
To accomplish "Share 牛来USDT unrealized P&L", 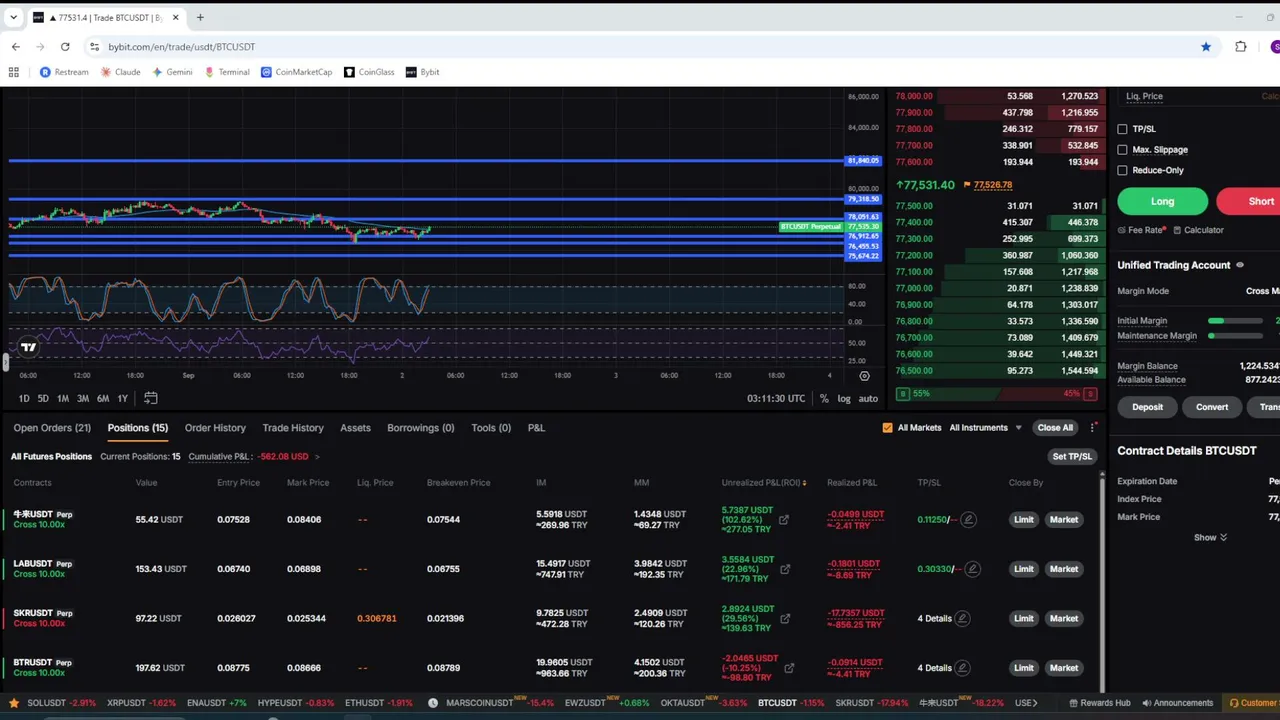I will [784, 520].
